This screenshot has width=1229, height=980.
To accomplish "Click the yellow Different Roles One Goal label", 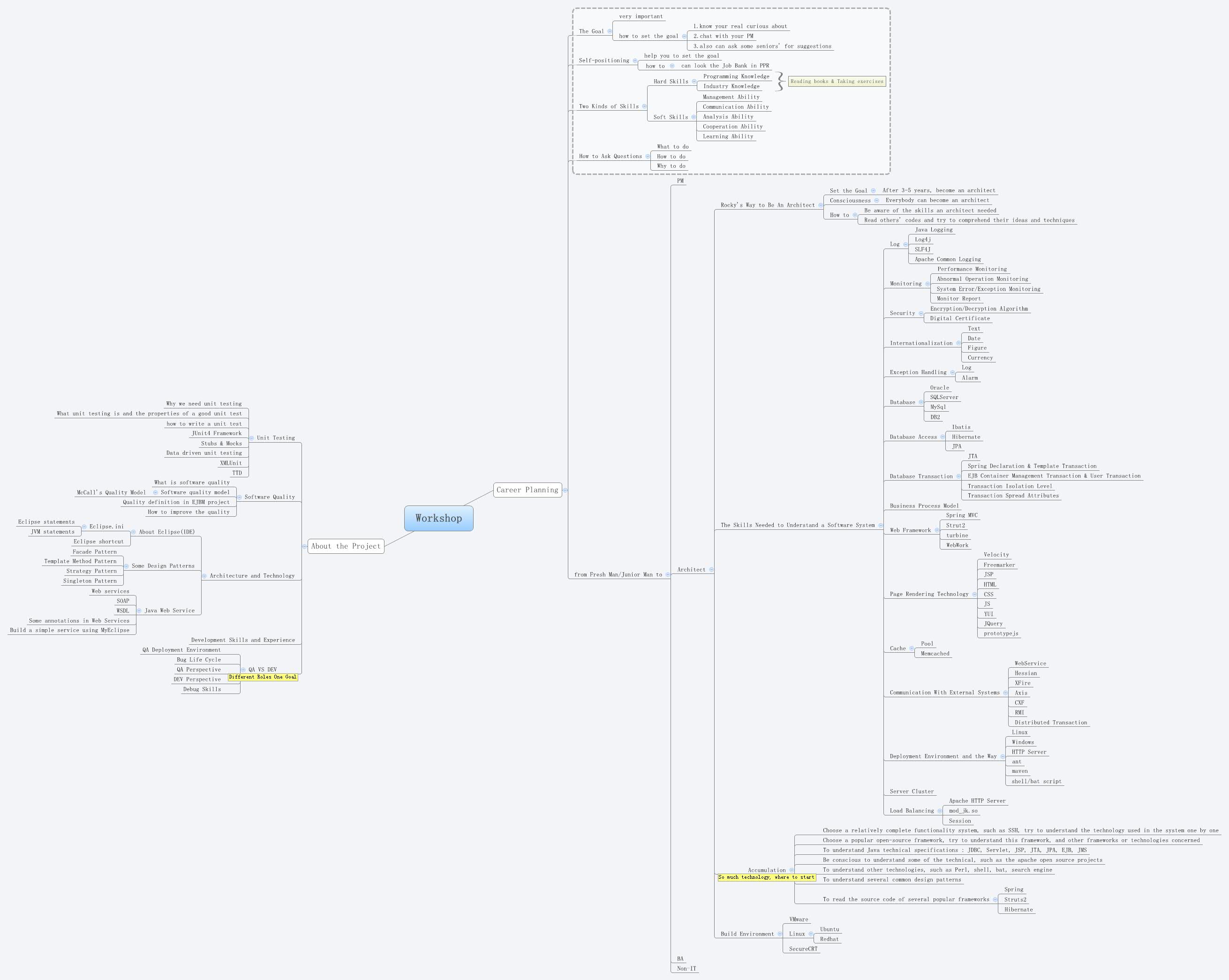I will pyautogui.click(x=263, y=677).
